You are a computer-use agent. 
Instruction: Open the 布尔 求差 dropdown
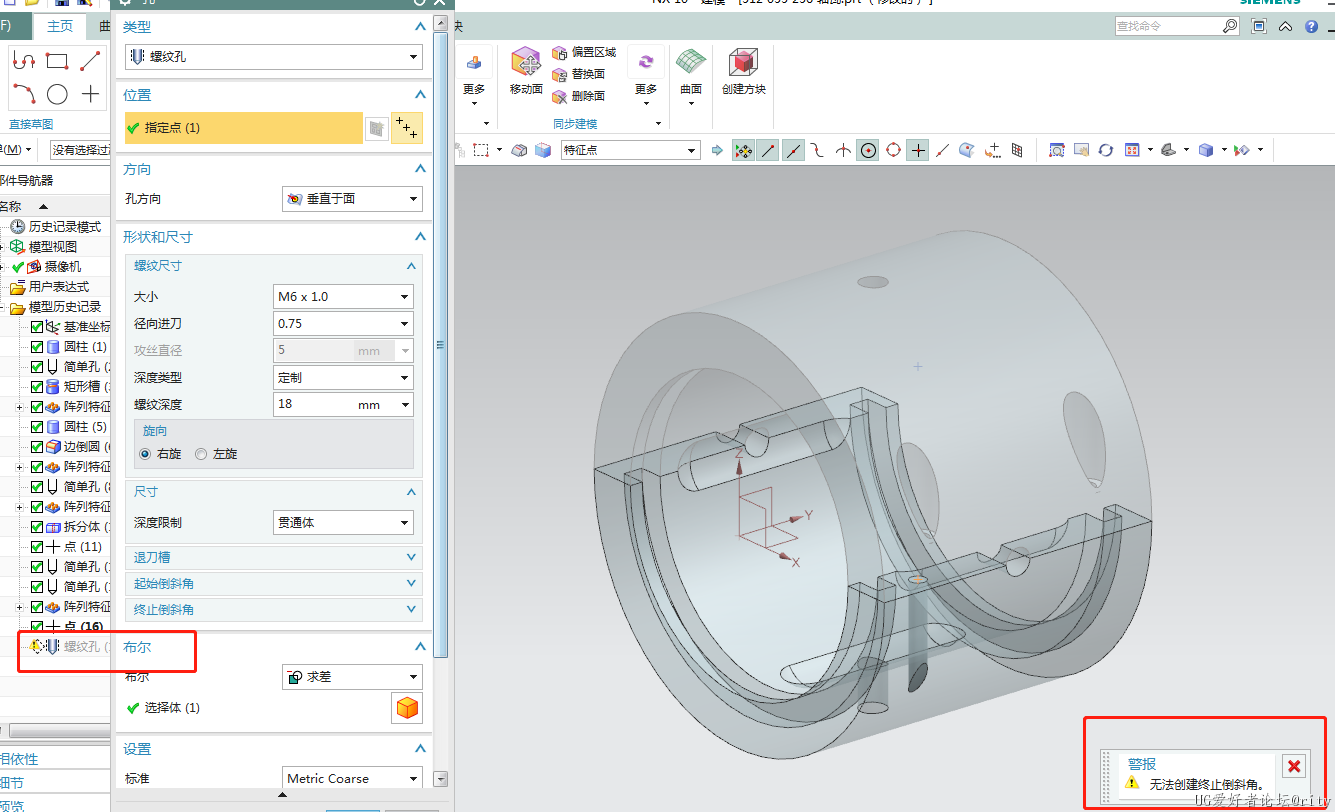352,677
